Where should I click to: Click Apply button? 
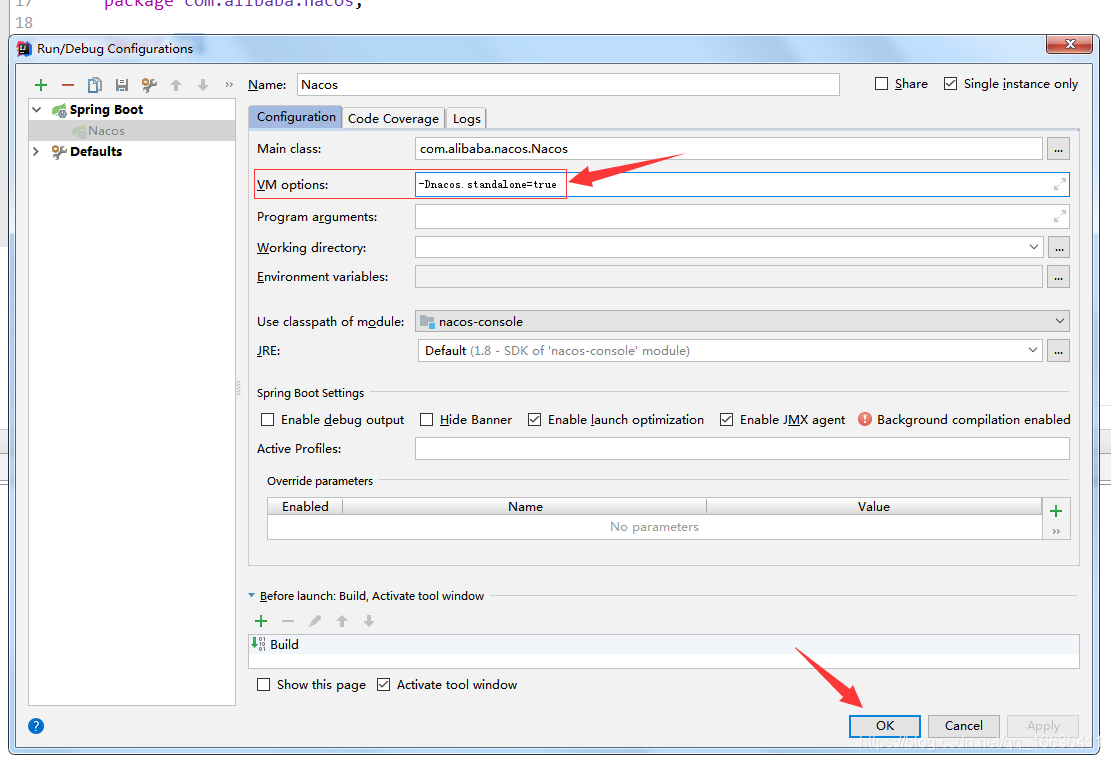coord(1043,726)
